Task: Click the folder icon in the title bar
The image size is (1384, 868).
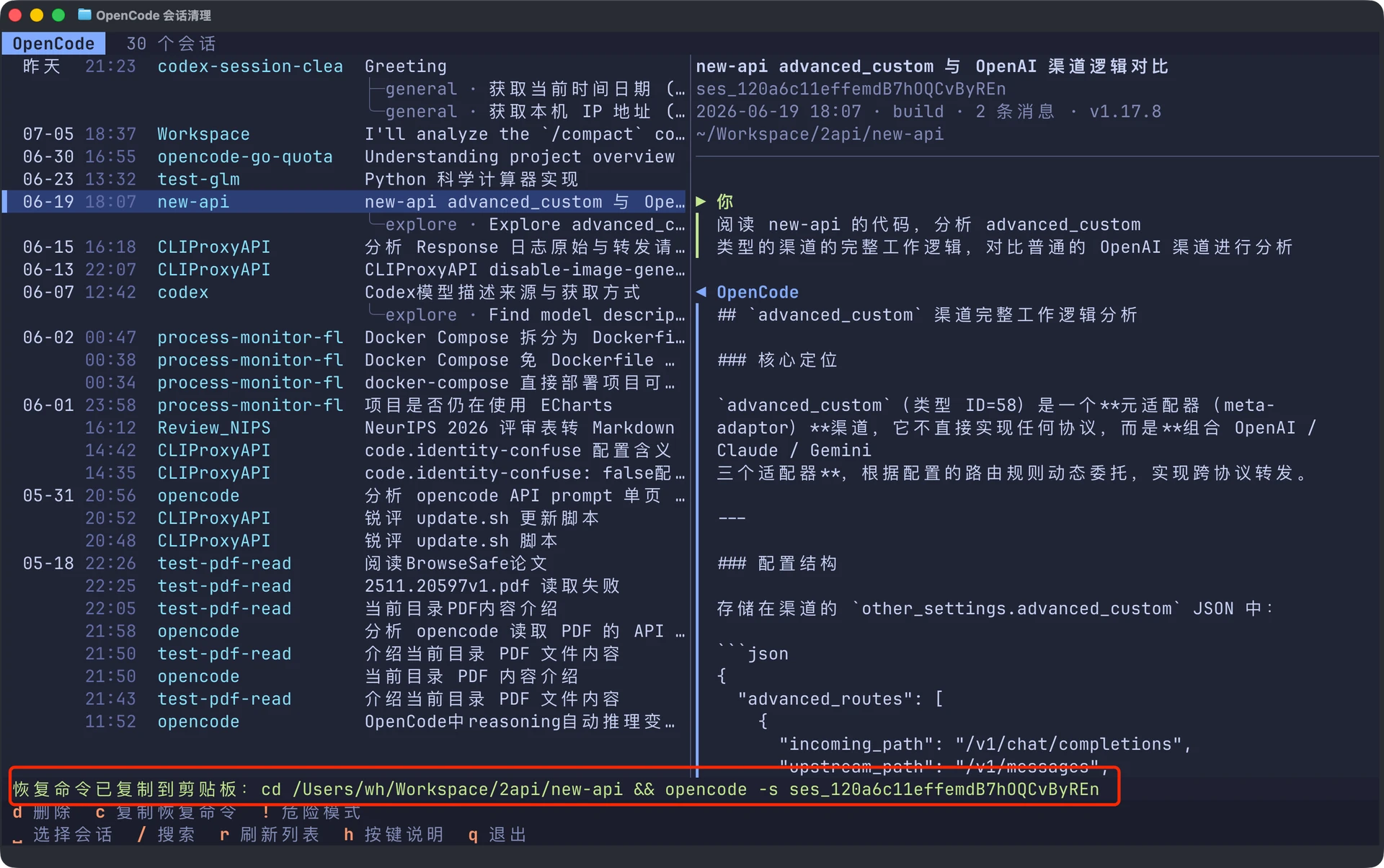Action: pyautogui.click(x=84, y=15)
